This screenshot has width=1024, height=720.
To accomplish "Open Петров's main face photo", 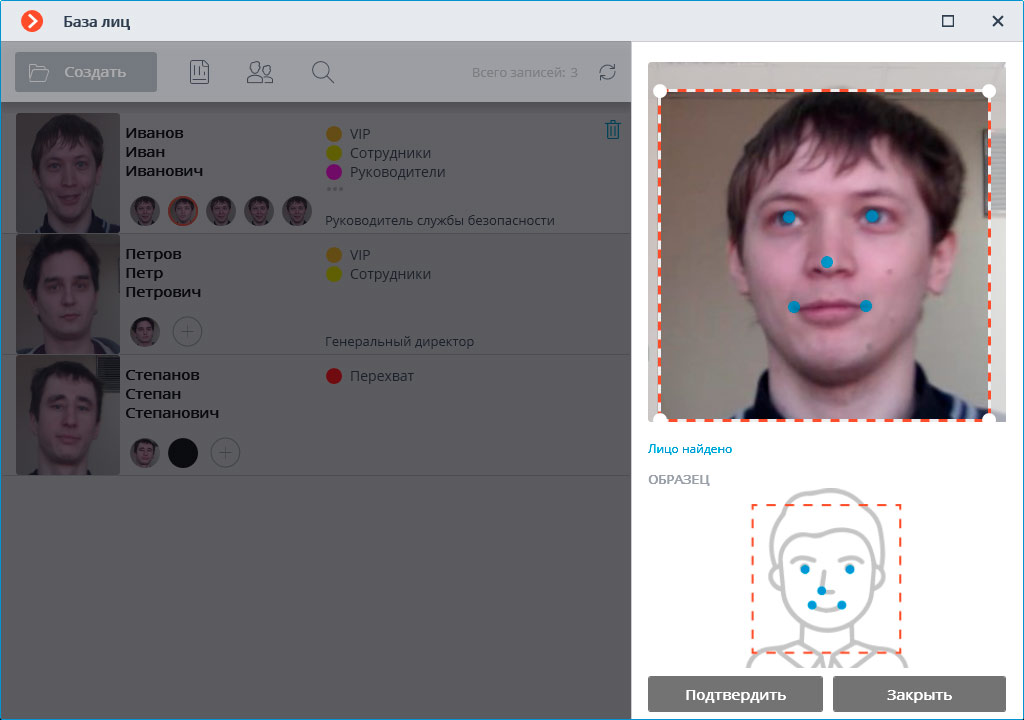I will pos(68,294).
